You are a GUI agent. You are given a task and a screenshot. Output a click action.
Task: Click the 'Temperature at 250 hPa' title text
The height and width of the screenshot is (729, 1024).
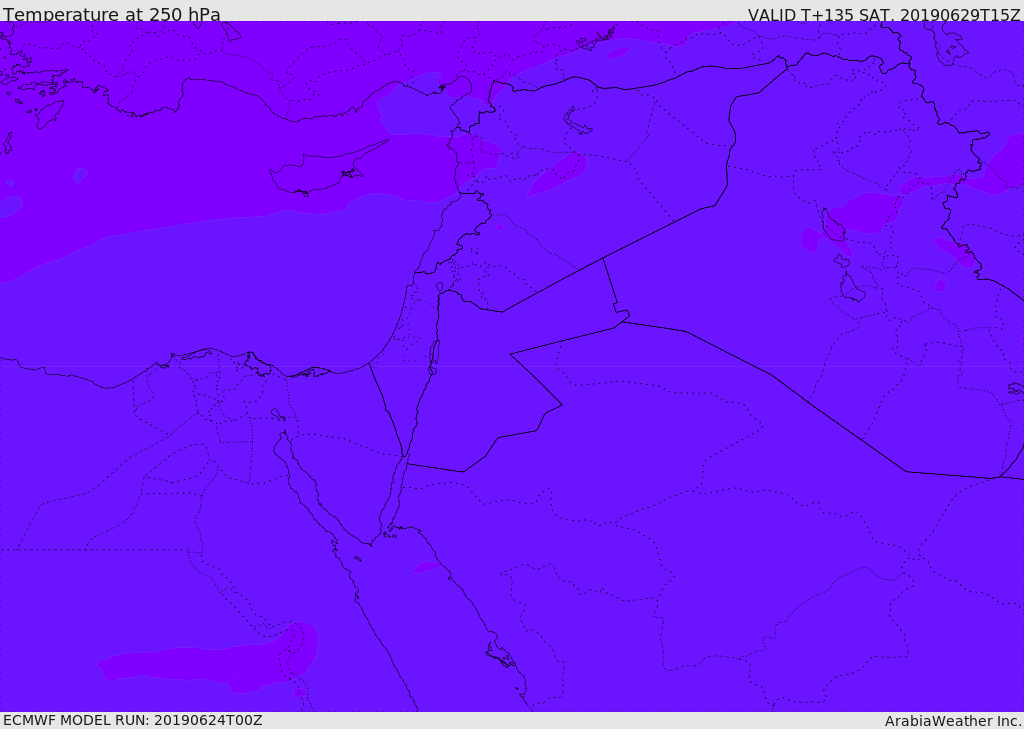tap(112, 14)
